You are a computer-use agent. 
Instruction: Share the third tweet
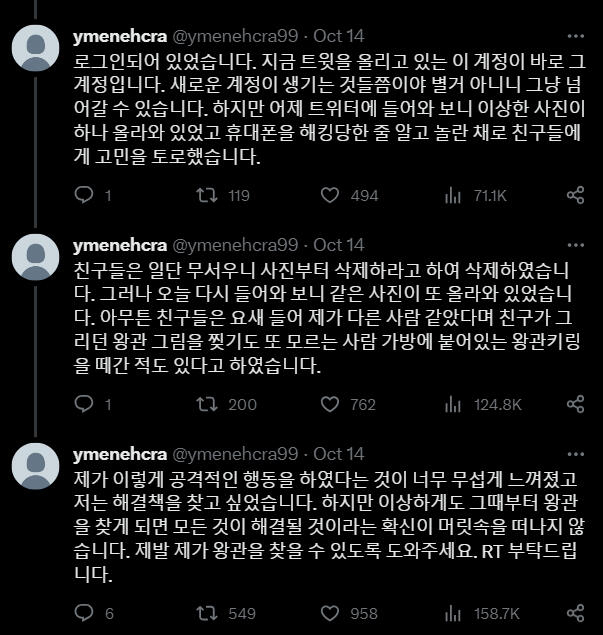[575, 612]
